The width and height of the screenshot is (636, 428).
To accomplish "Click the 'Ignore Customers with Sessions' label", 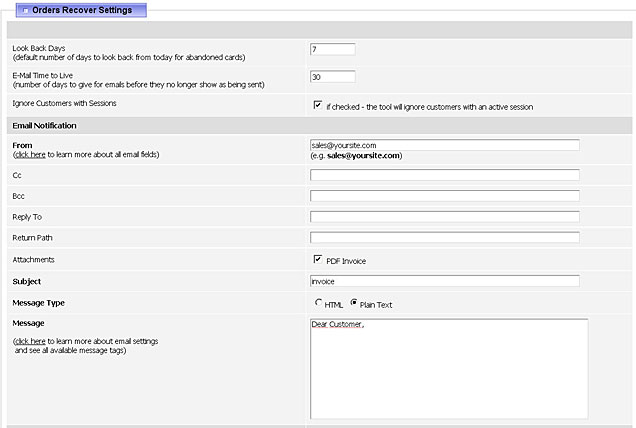I will point(64,103).
